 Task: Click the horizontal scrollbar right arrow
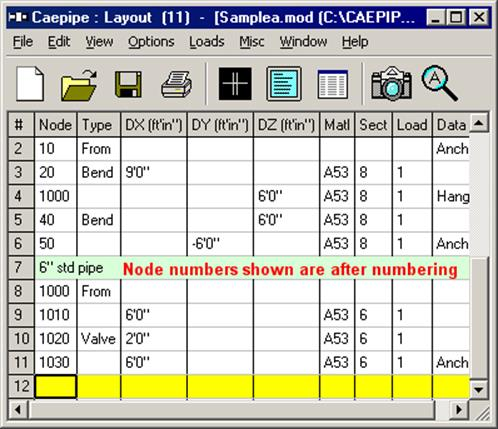tap(459, 409)
